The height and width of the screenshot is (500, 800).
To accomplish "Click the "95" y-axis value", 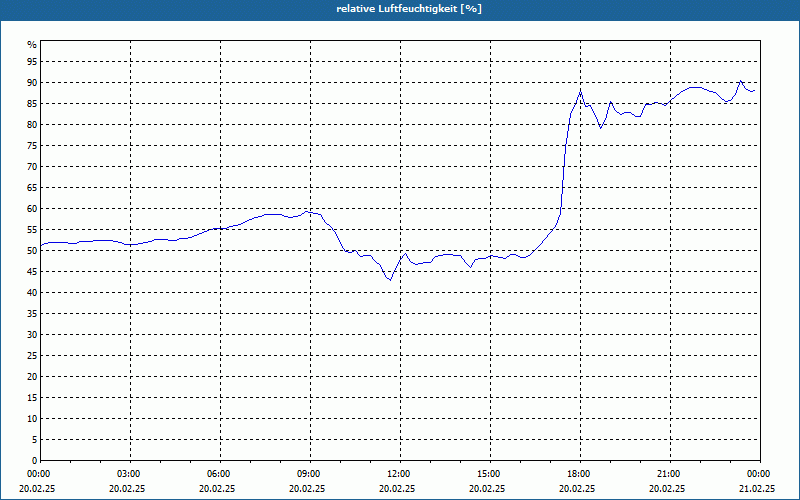I will [32, 62].
